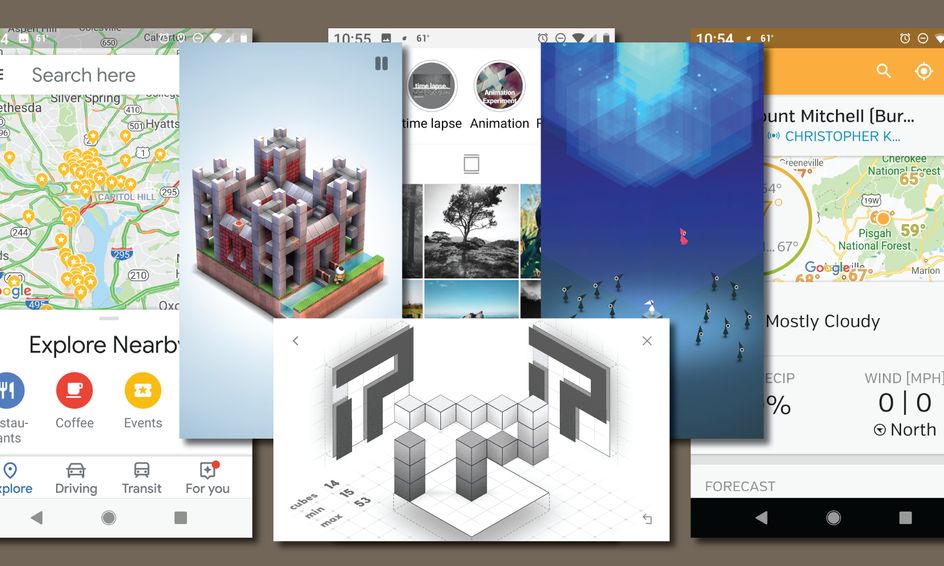
Task: Select the CHRISTOPHER K... station link
Action: (842, 137)
